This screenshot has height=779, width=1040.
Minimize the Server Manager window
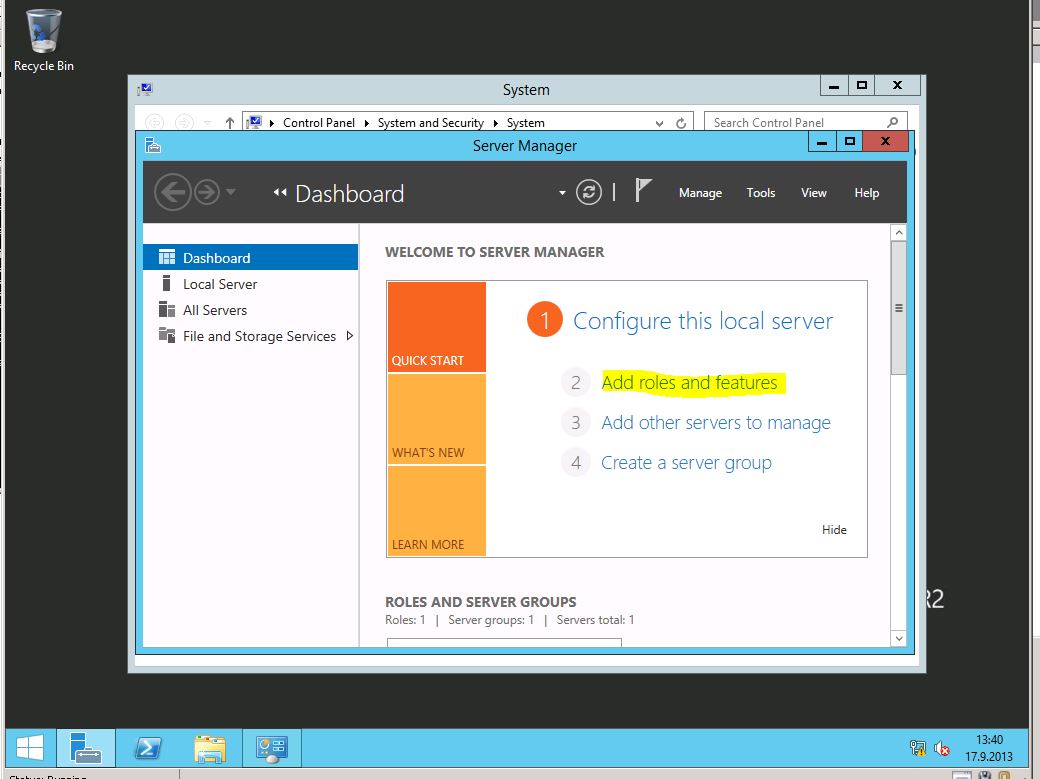(822, 141)
